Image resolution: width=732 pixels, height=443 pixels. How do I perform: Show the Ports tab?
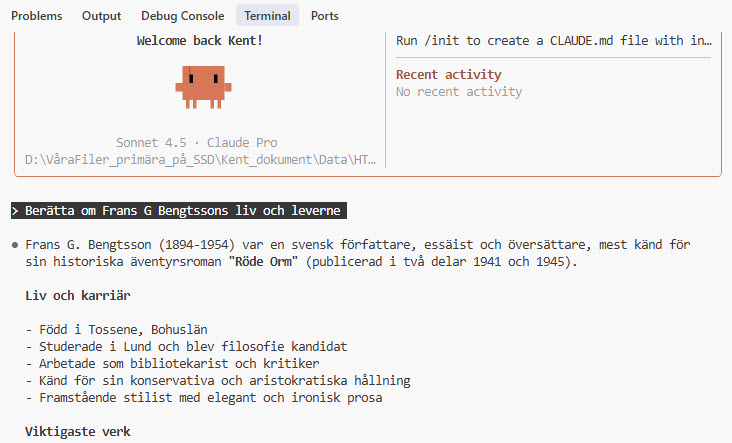point(324,16)
